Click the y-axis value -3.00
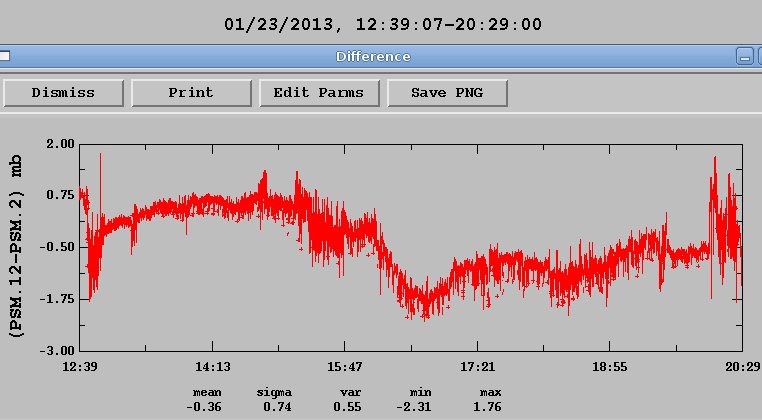Screen dimensions: 762x420 [x=57, y=350]
